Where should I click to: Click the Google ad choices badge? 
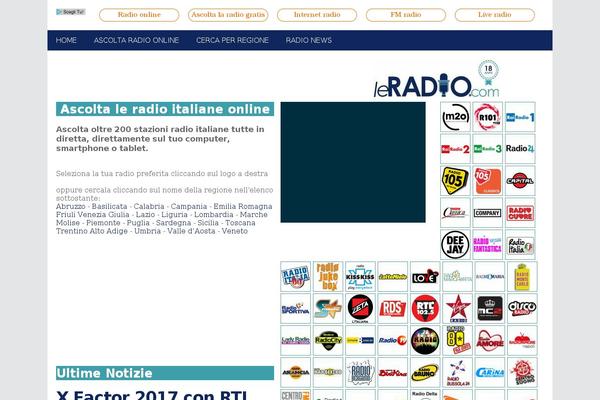pyautogui.click(x=70, y=12)
